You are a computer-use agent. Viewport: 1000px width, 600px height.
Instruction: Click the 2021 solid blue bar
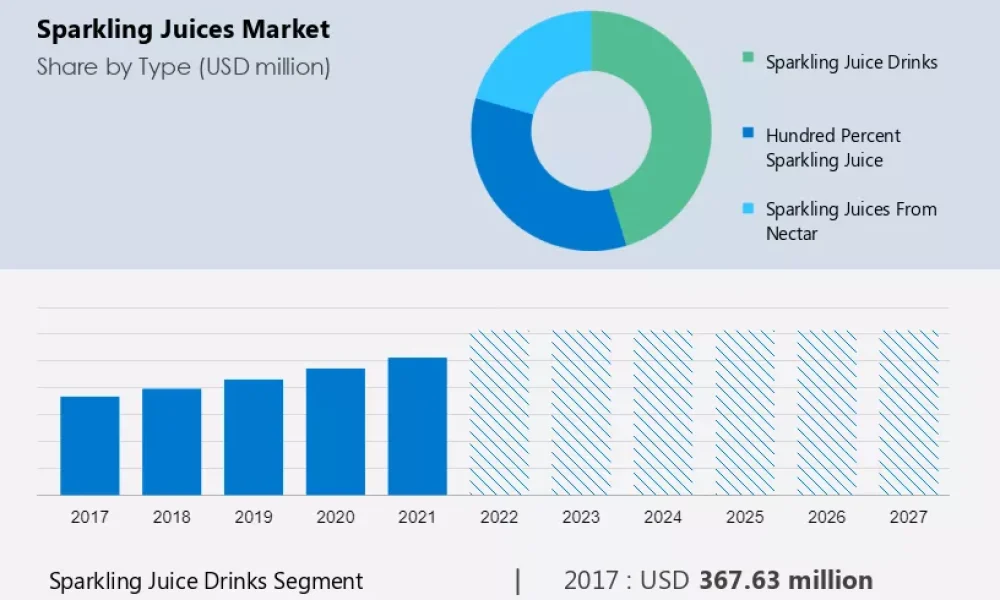[417, 426]
